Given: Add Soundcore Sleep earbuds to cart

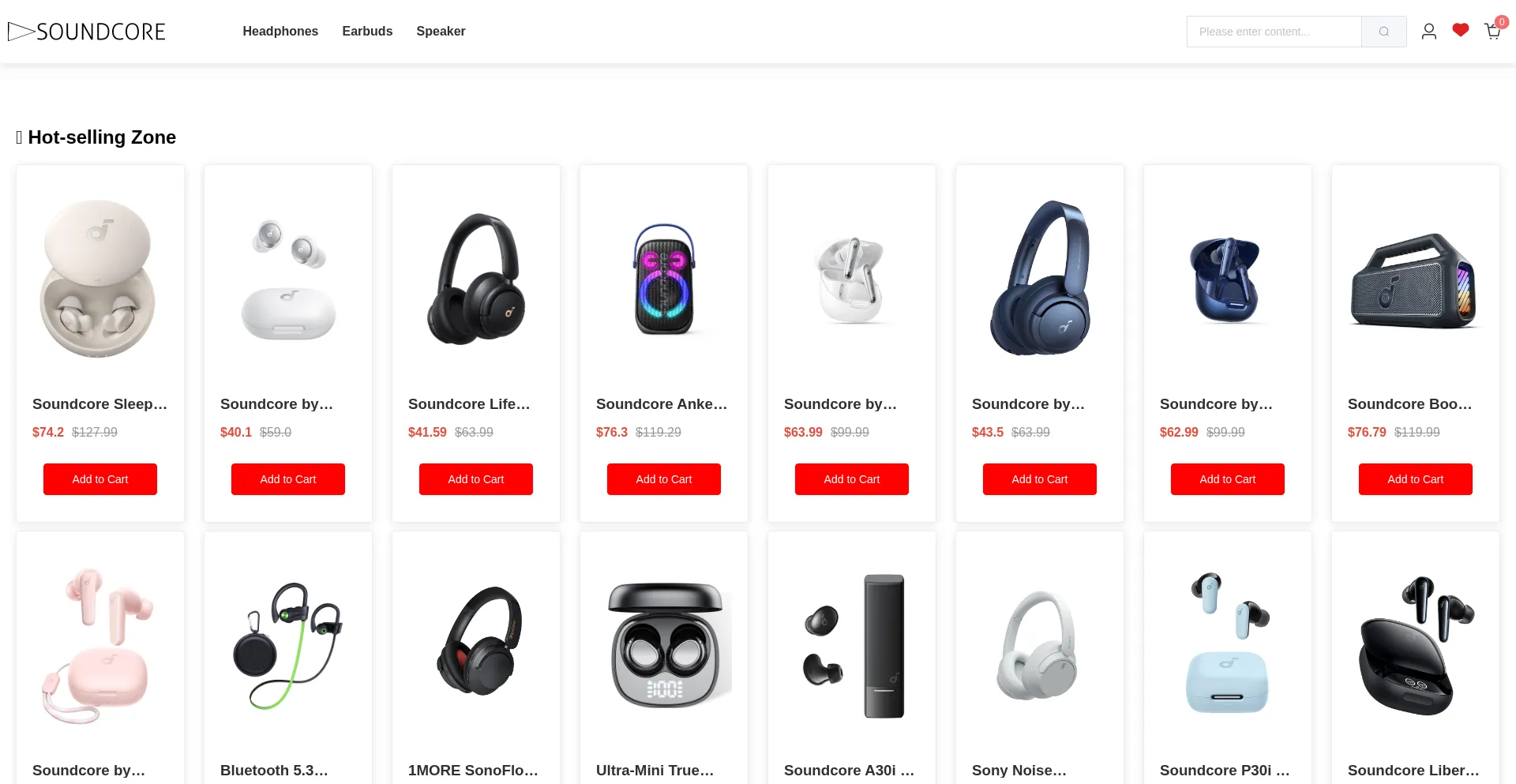Looking at the screenshot, I should (100, 479).
